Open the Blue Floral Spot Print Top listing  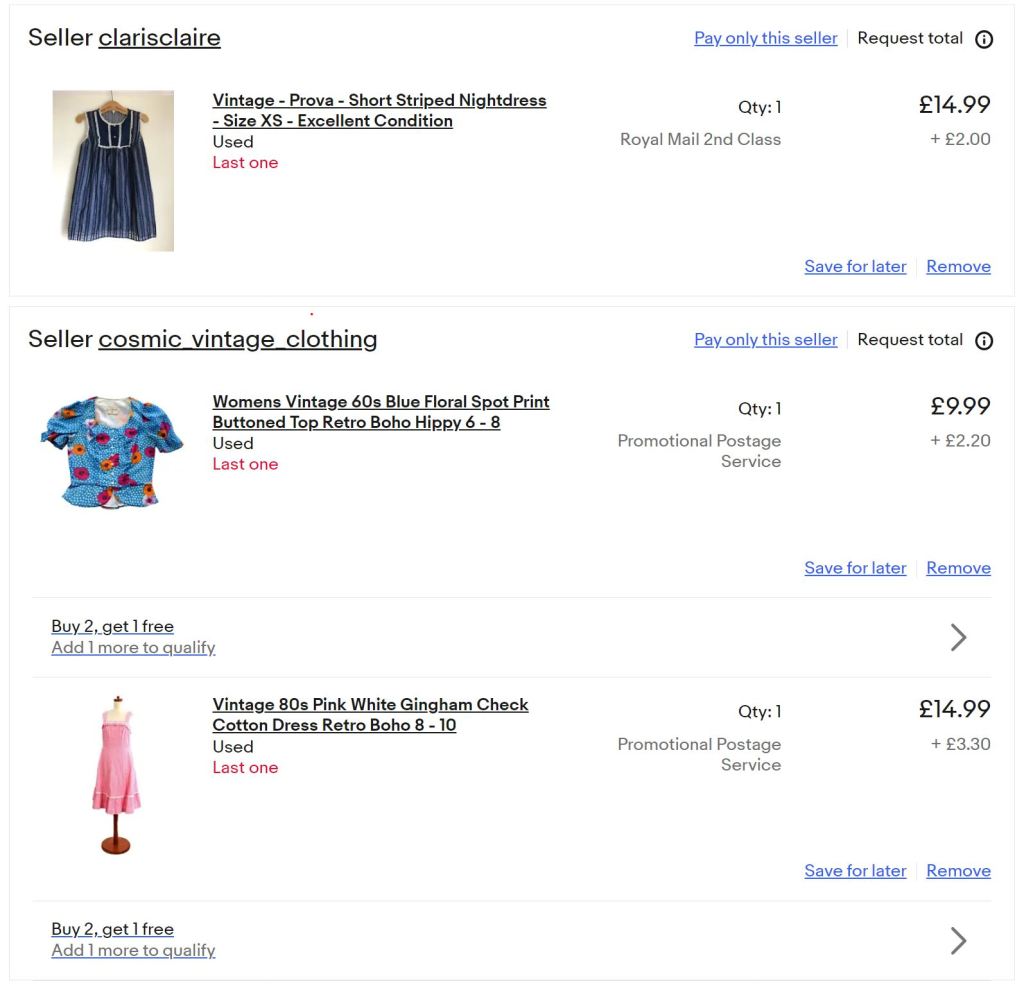[x=380, y=411]
